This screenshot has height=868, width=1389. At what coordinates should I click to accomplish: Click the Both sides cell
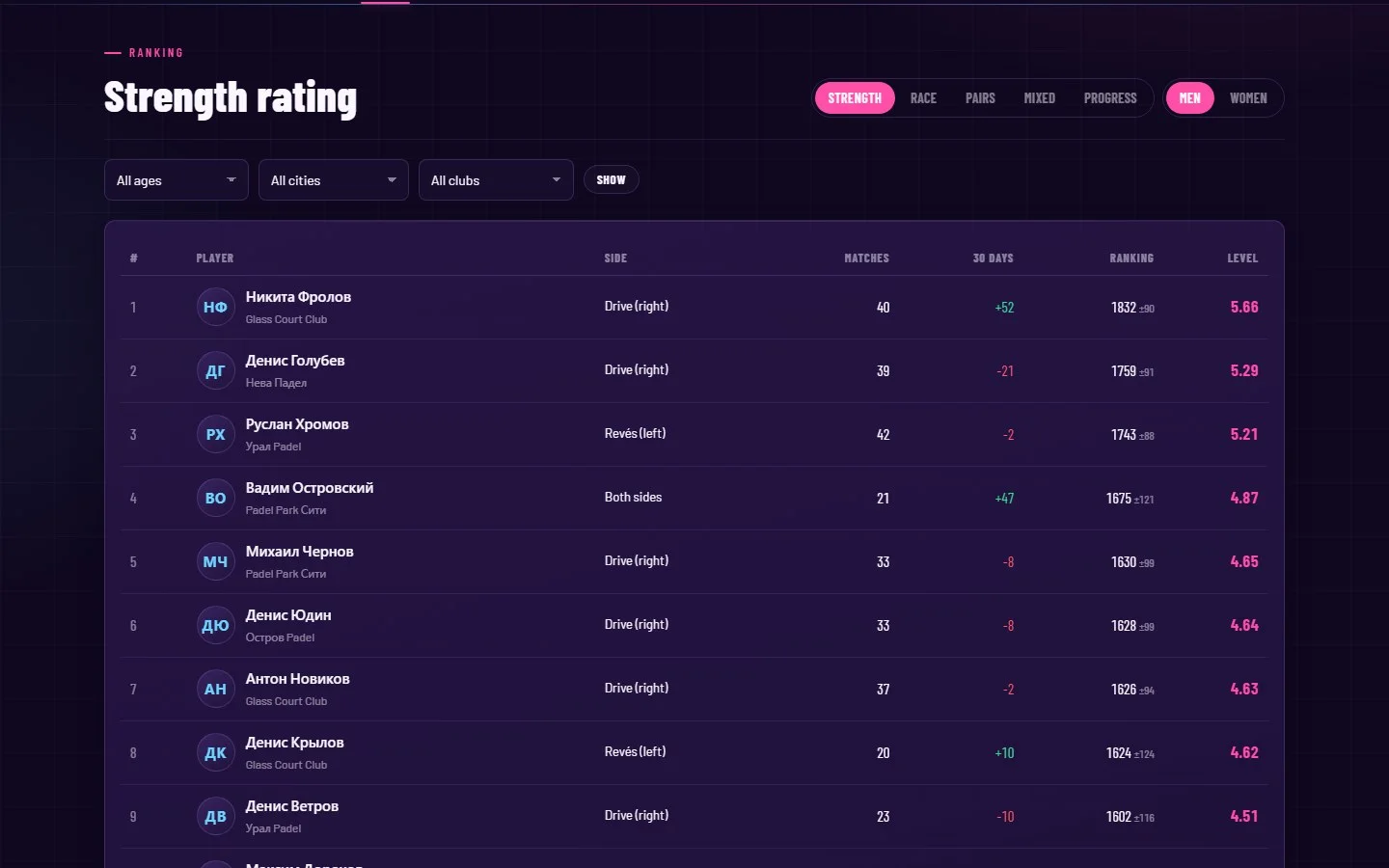click(x=633, y=498)
